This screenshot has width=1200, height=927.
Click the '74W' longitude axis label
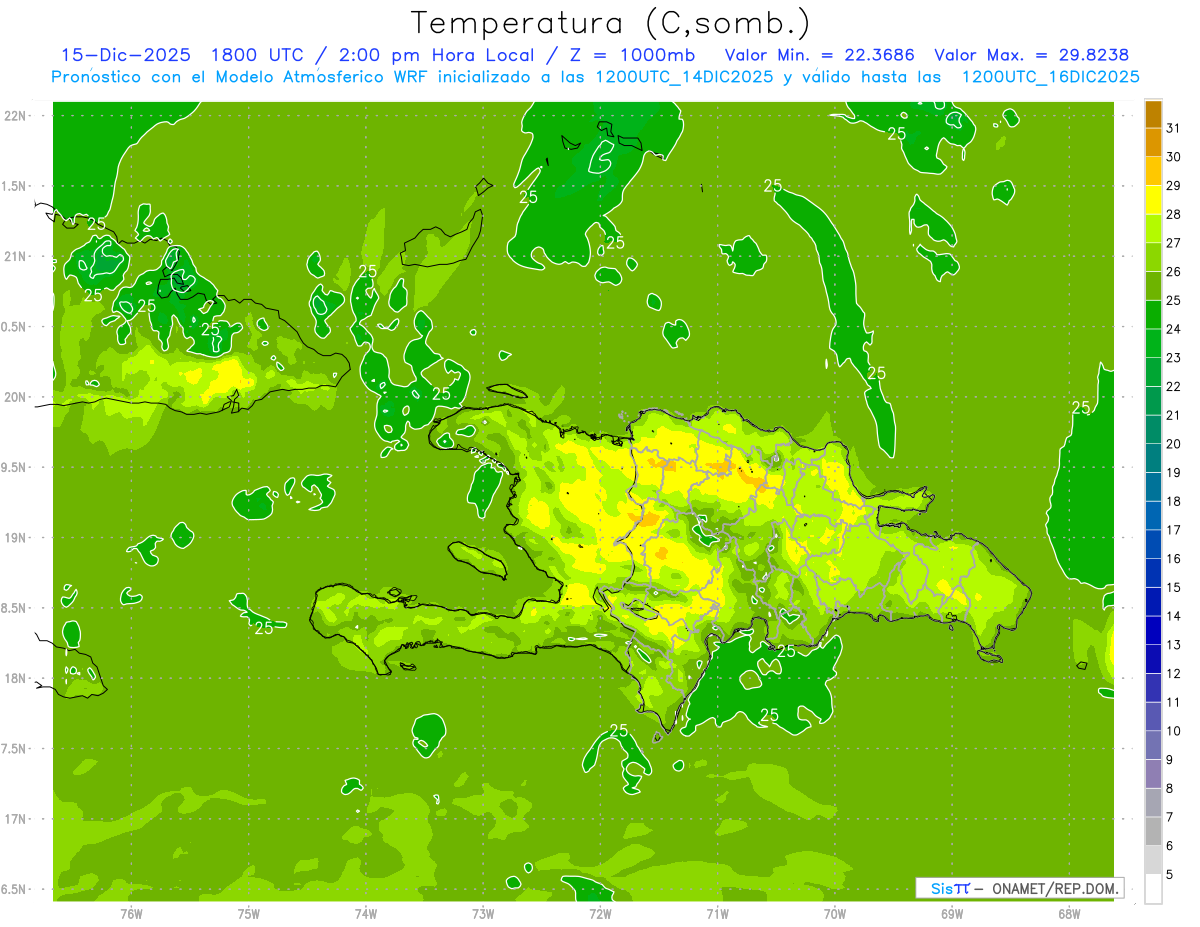[x=366, y=913]
